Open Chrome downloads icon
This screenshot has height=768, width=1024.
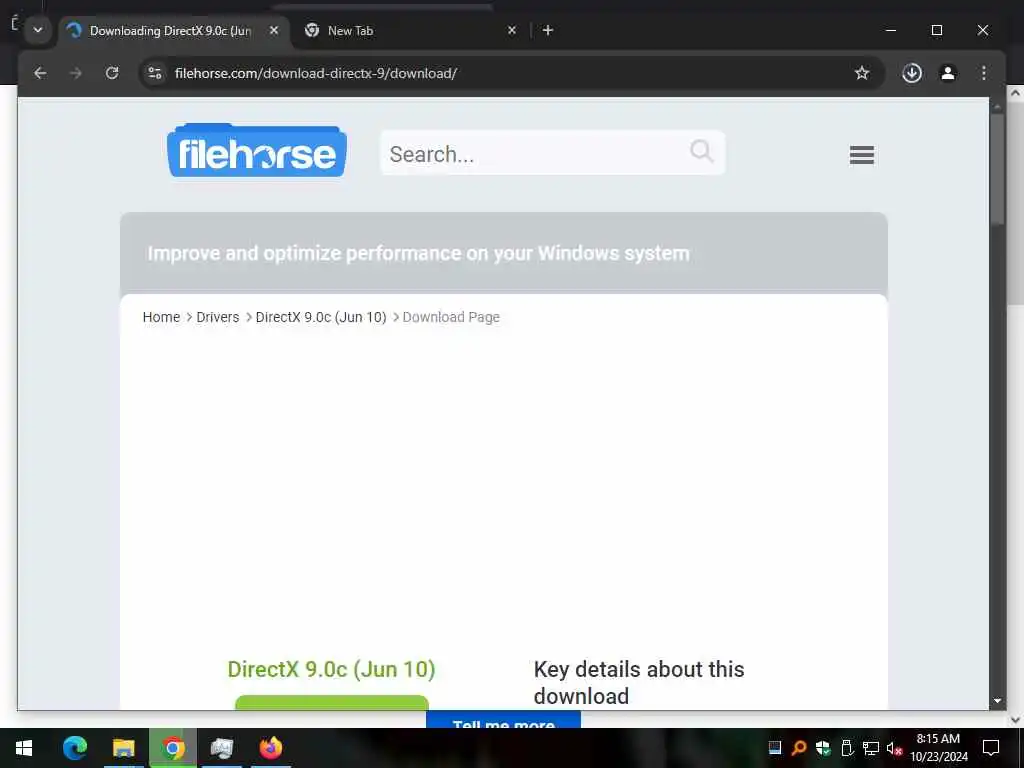(912, 73)
